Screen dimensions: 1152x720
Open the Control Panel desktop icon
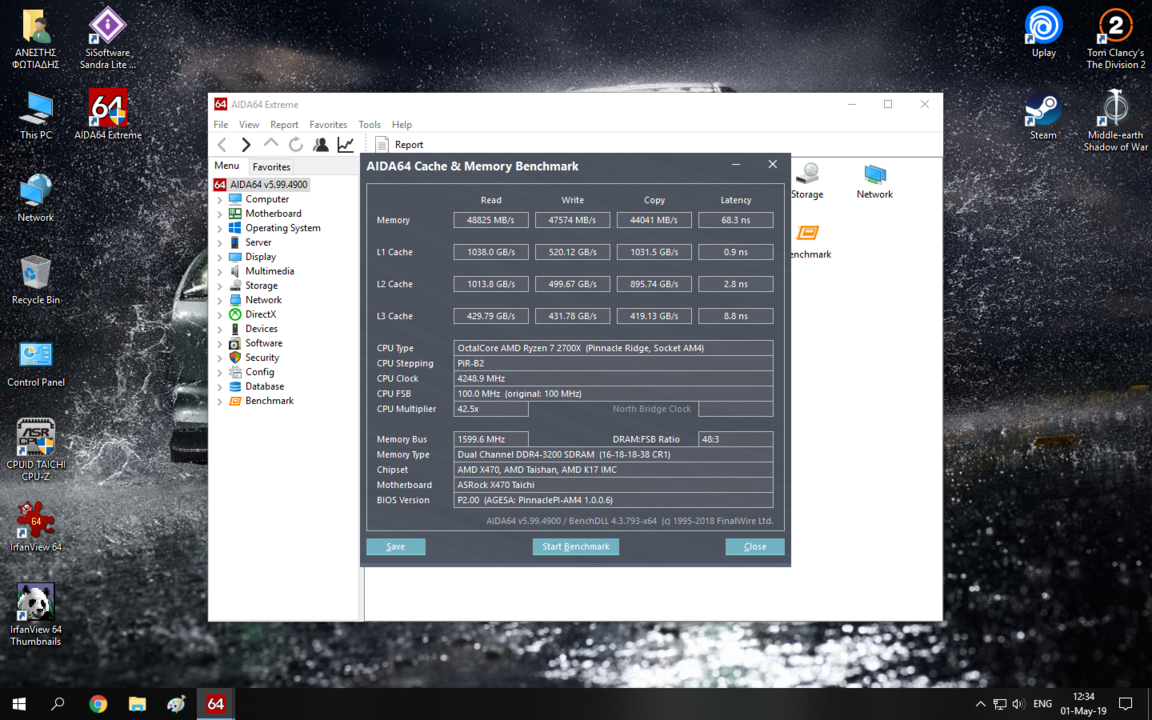click(x=36, y=364)
